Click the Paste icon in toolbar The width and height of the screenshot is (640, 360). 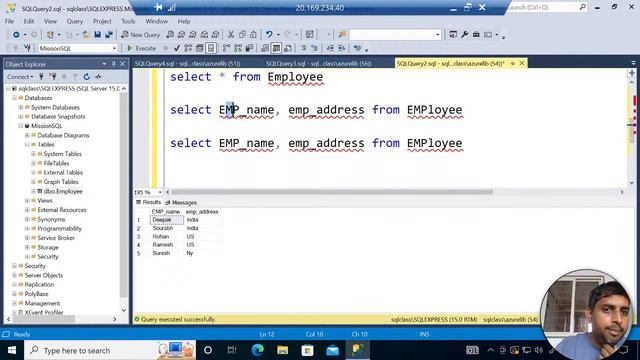(x=253, y=35)
